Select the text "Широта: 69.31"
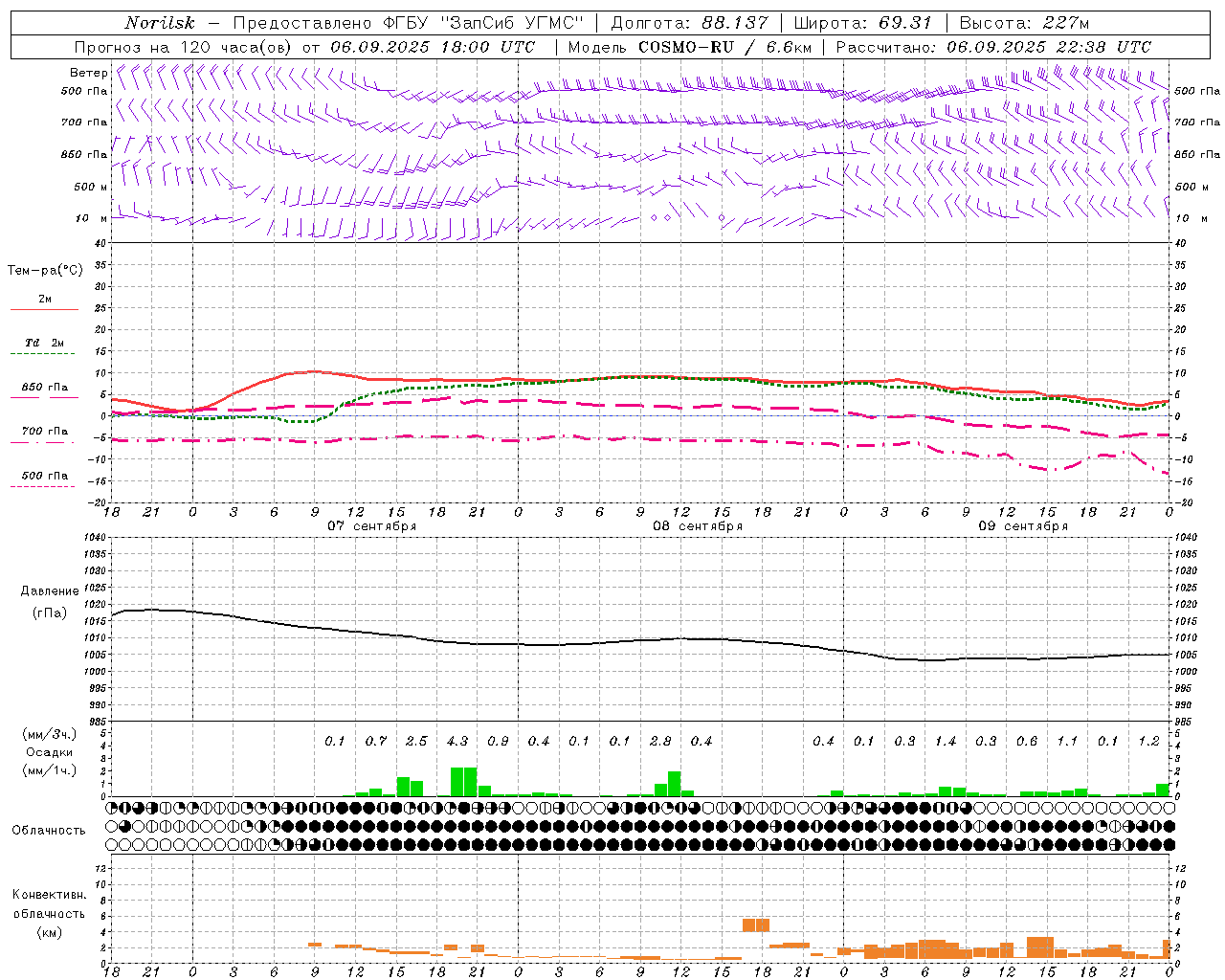Screen dimensions: 1225x980 (x=863, y=23)
